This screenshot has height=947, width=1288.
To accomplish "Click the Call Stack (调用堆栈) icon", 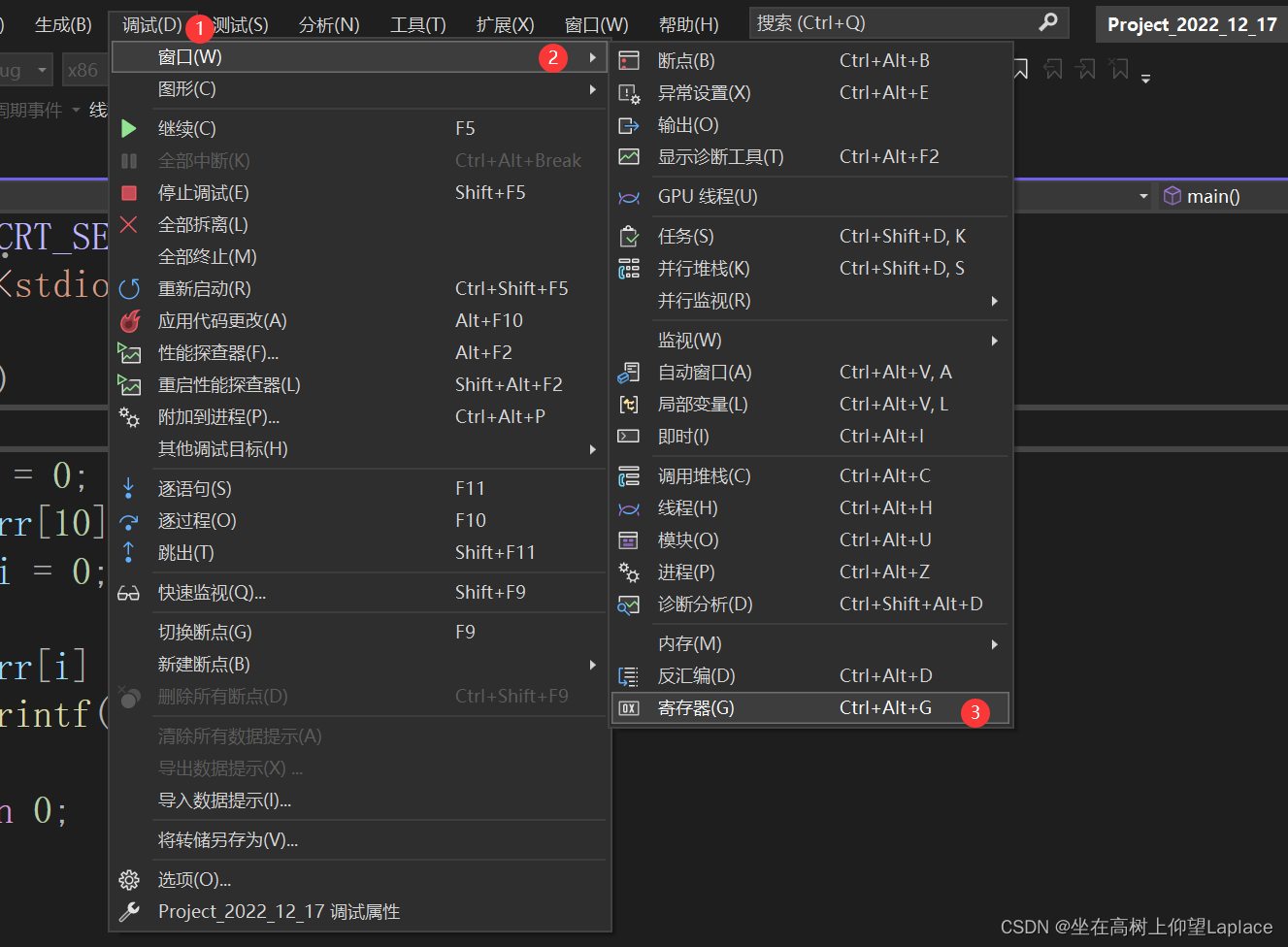I will (629, 476).
